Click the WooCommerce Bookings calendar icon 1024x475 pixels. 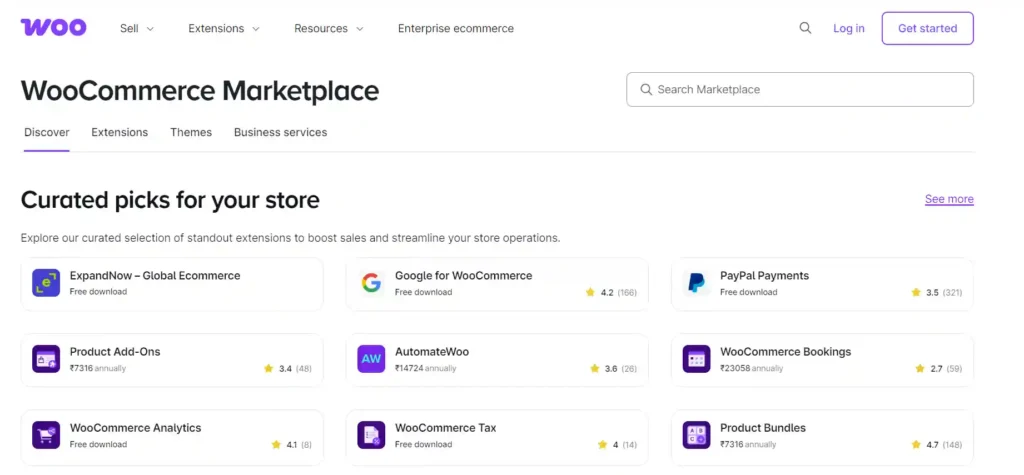click(696, 359)
